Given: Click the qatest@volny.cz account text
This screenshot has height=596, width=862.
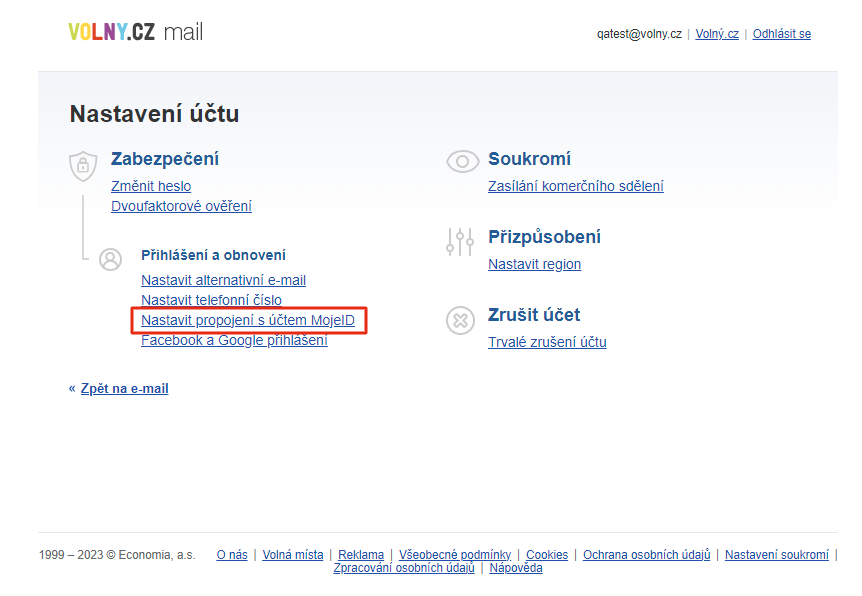Looking at the screenshot, I should 639,34.
